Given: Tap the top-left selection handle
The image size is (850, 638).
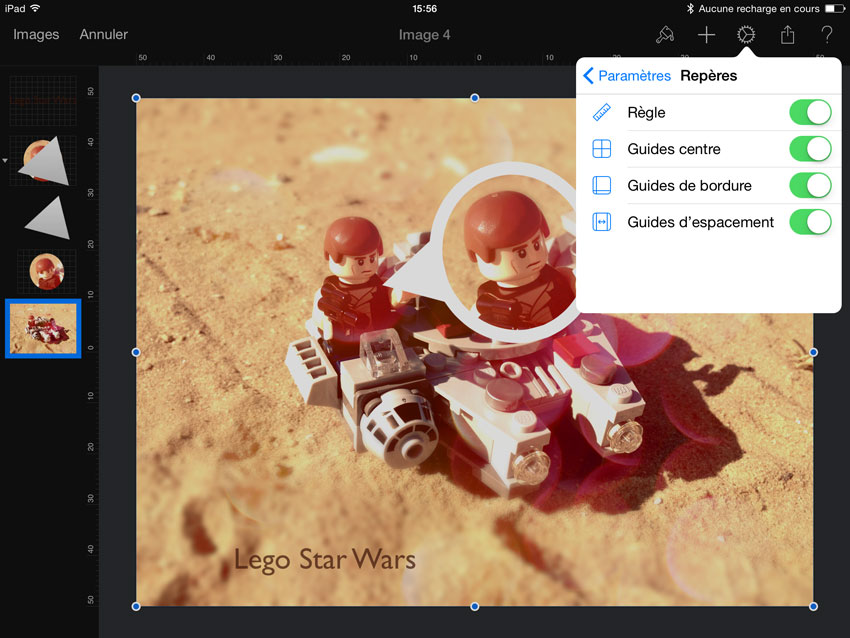Looking at the screenshot, I should pyautogui.click(x=136, y=98).
